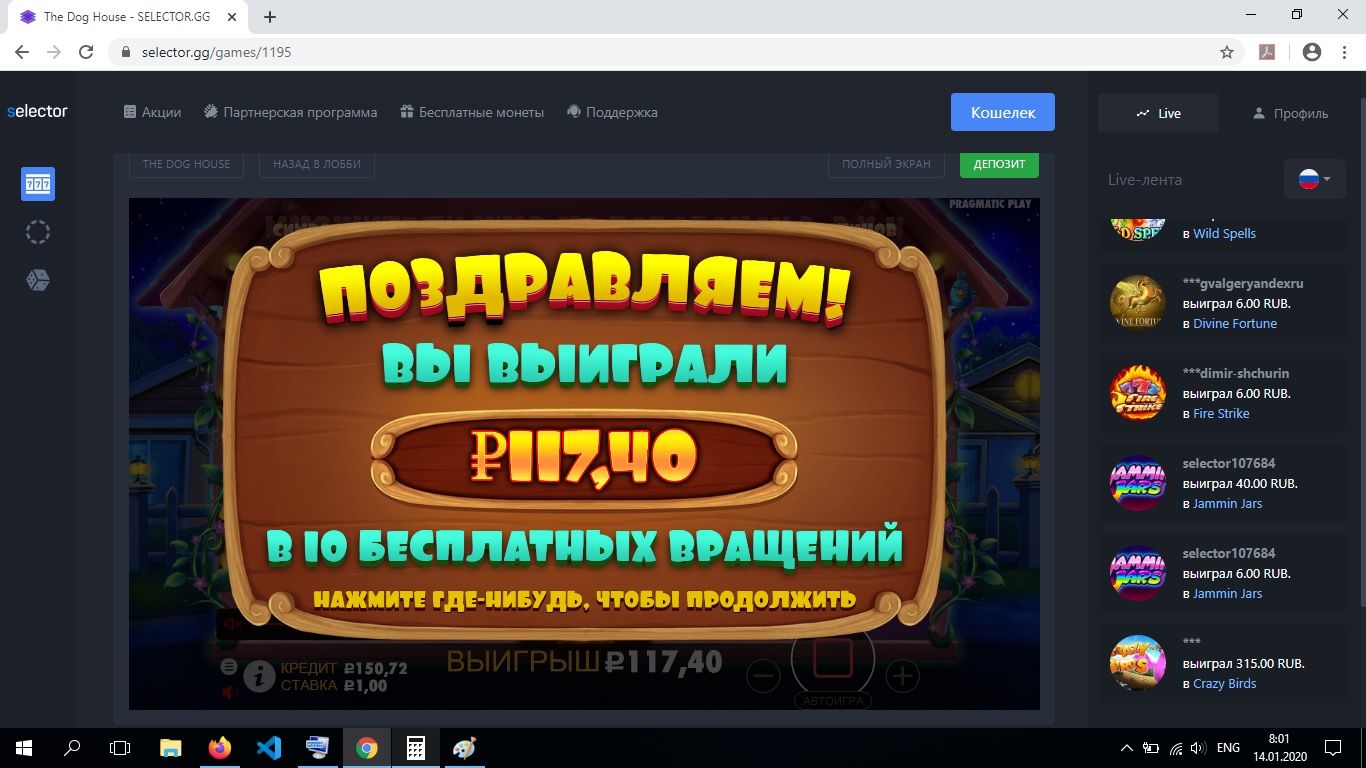Open File Explorer from the taskbar
This screenshot has height=768, width=1366.
tap(171, 748)
